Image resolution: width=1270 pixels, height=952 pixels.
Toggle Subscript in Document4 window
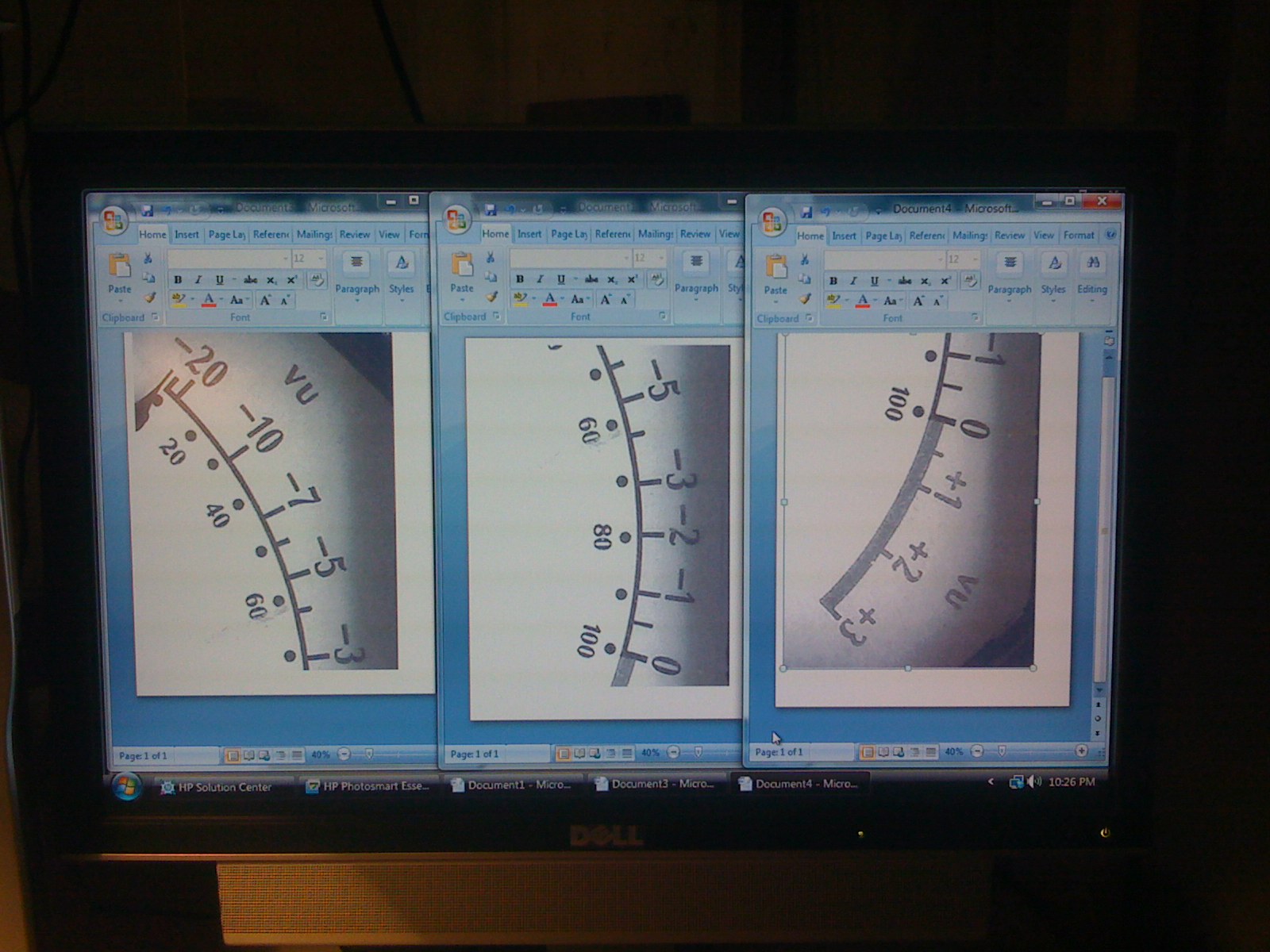(926, 281)
